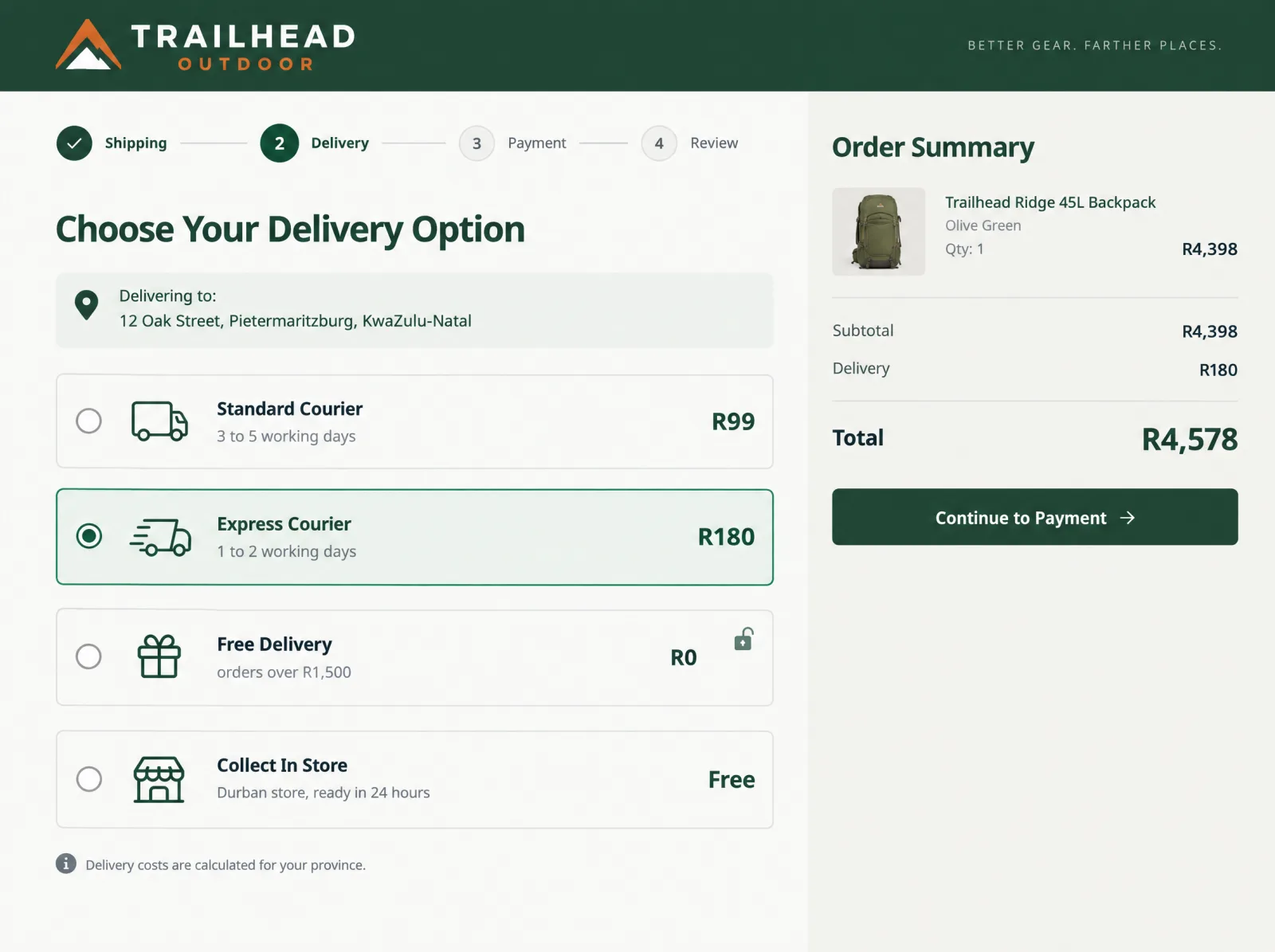The width and height of the screenshot is (1275, 952).
Task: Click the location pin icon
Action: pos(86,305)
